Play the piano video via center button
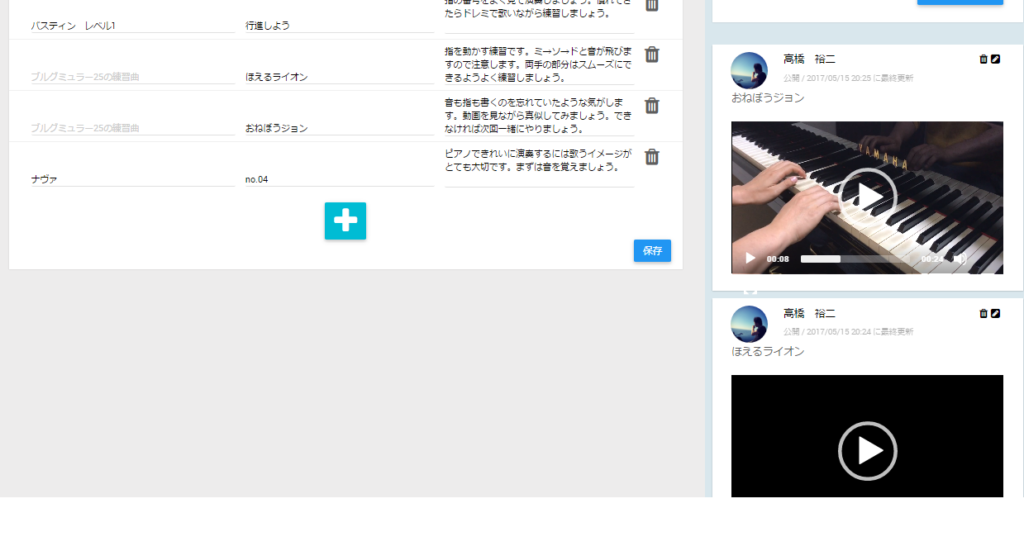 [x=867, y=197]
